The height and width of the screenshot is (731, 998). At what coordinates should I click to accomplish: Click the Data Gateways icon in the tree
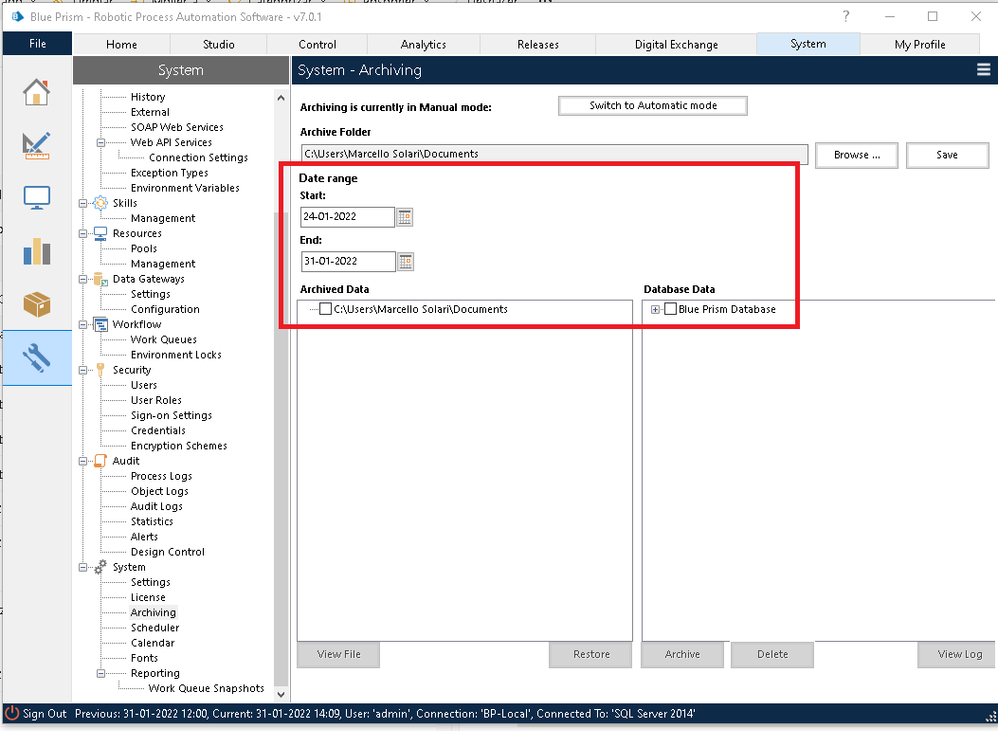(x=101, y=279)
